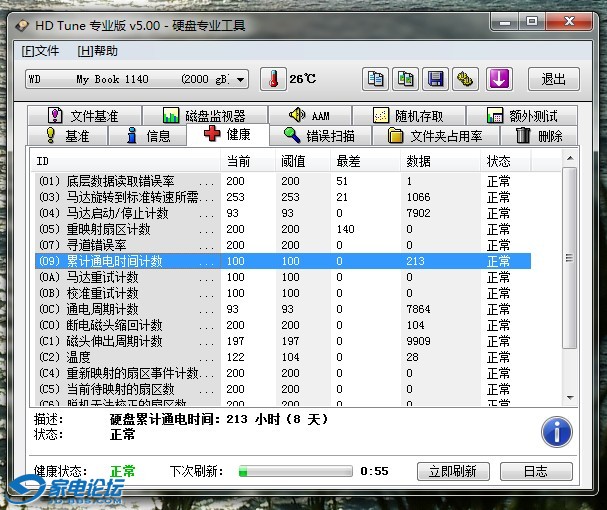
Task: Select row (03) 马达旋转到标准转速所需
Action: point(283,197)
